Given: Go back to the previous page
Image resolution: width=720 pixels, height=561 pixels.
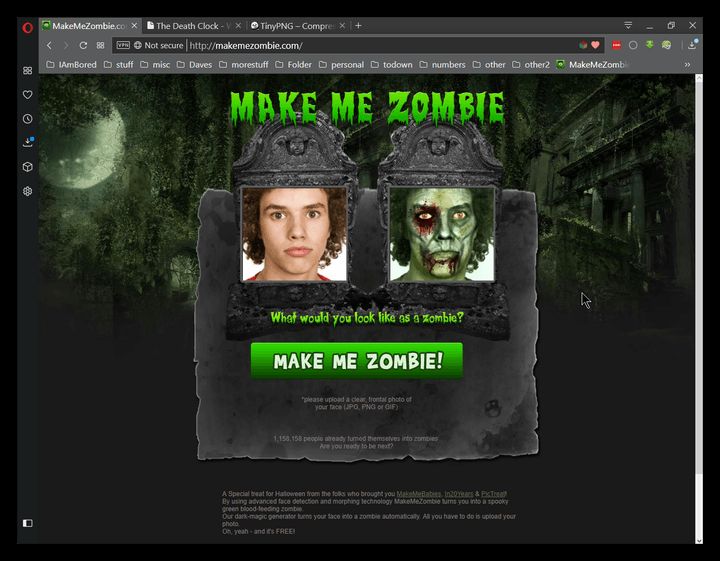Looking at the screenshot, I should pyautogui.click(x=50, y=45).
